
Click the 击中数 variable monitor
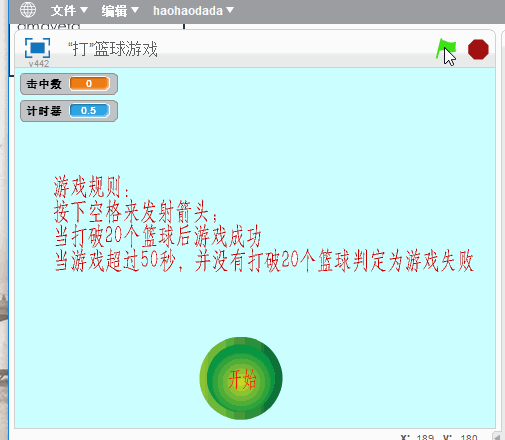pos(69,84)
